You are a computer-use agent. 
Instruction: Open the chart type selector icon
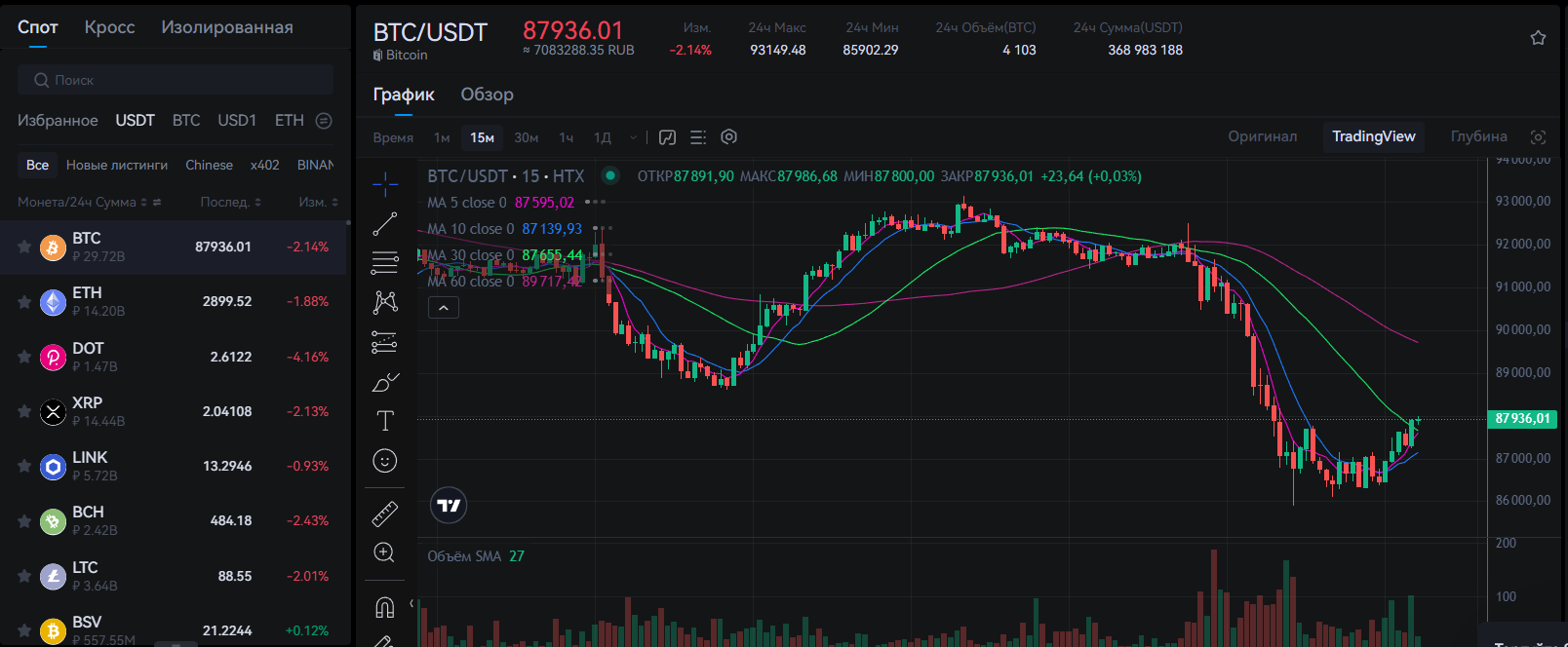tap(667, 137)
